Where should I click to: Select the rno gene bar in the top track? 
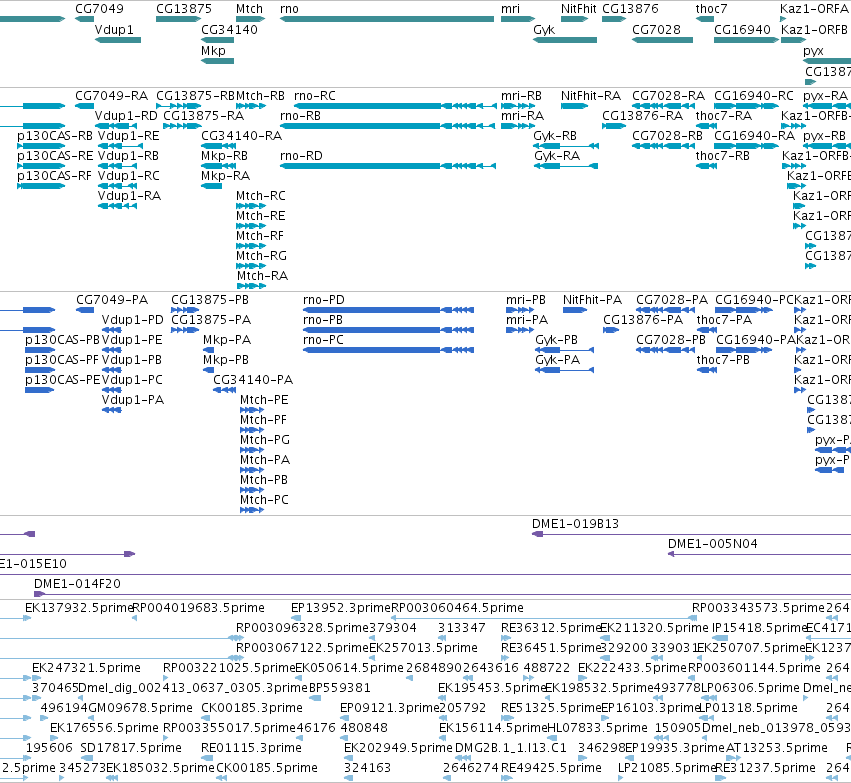point(387,19)
